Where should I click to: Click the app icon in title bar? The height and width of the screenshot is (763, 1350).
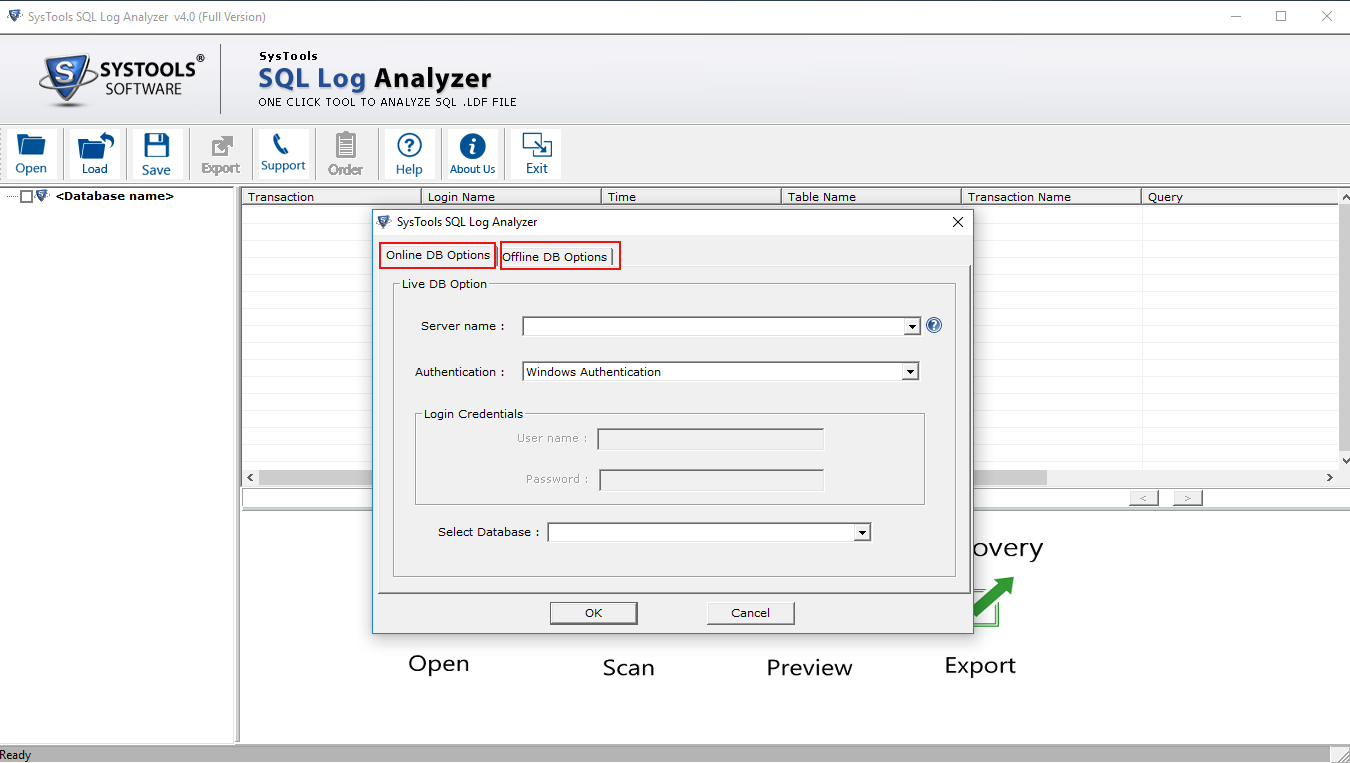[13, 16]
